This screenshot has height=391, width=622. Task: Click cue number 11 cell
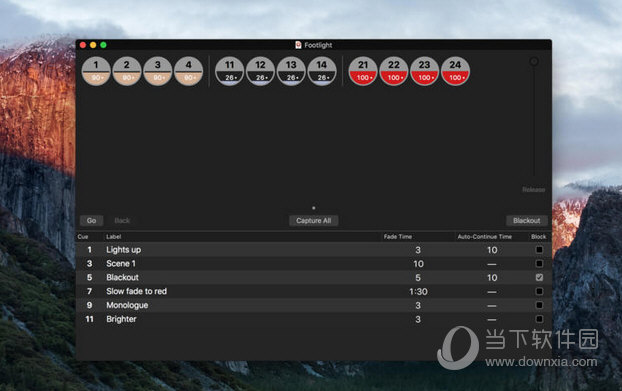[x=89, y=319]
